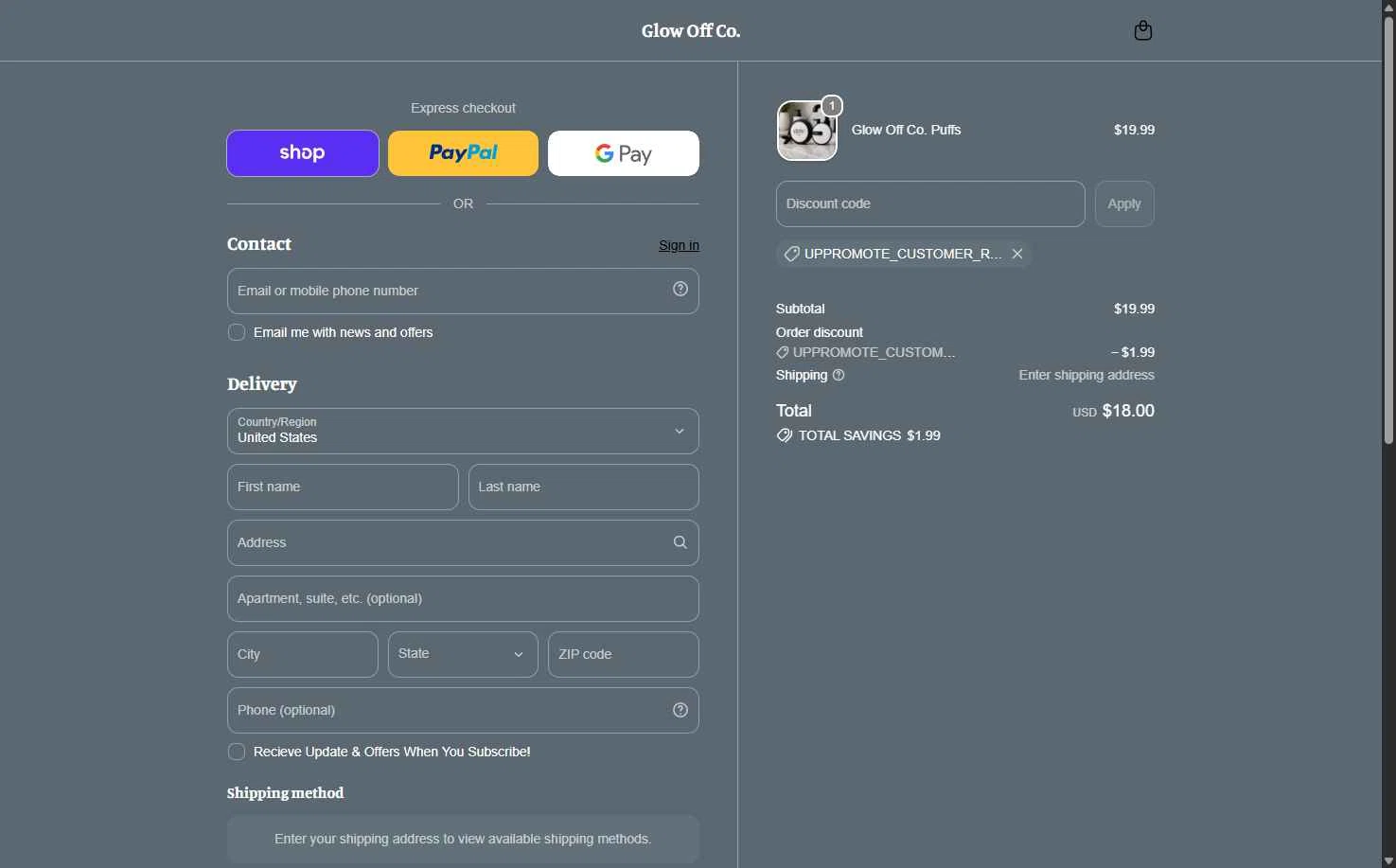Screen dimensions: 1396x868
Task: Enable 'Email me with news and offers'
Action: (237, 332)
